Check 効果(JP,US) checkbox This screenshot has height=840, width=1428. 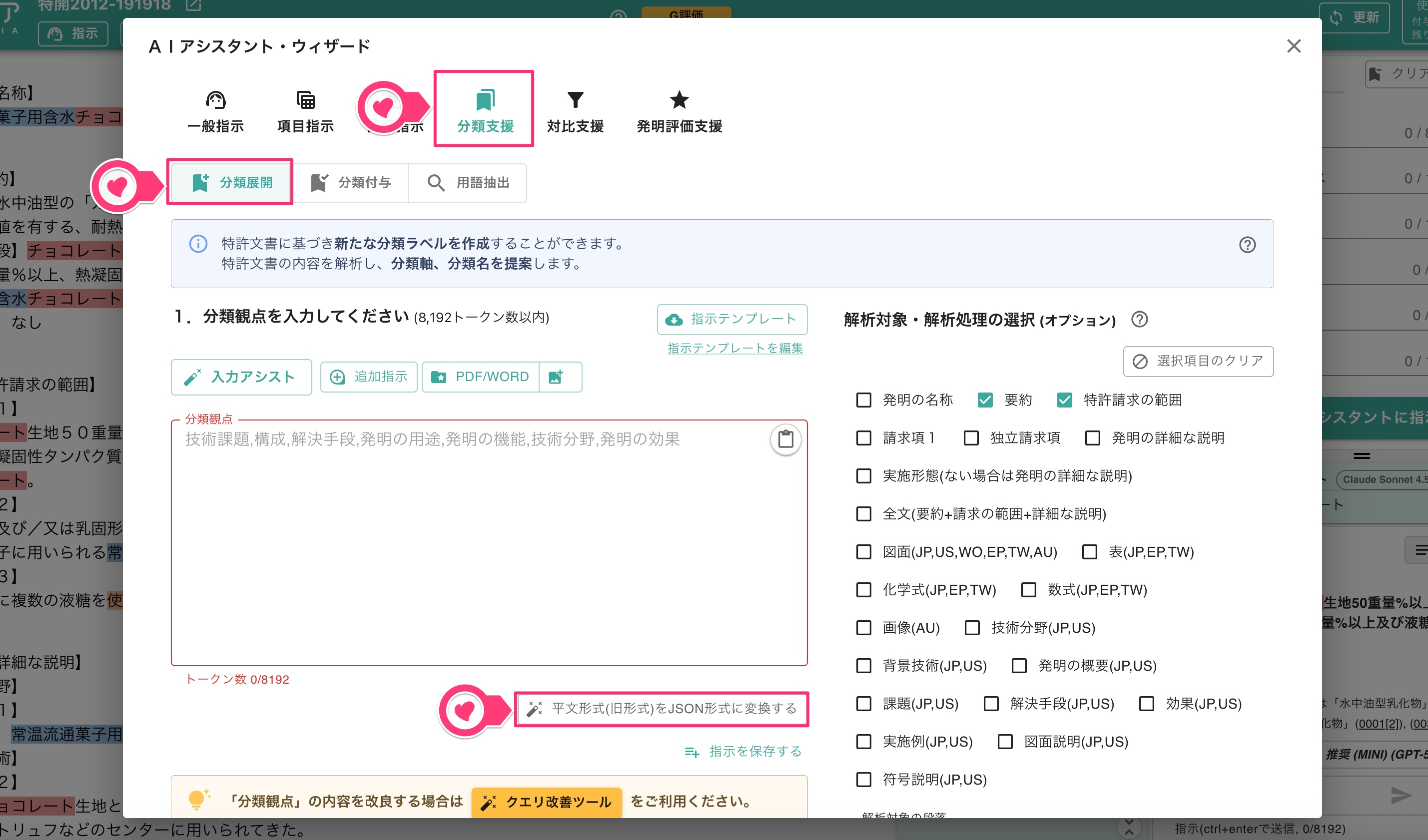click(1146, 704)
